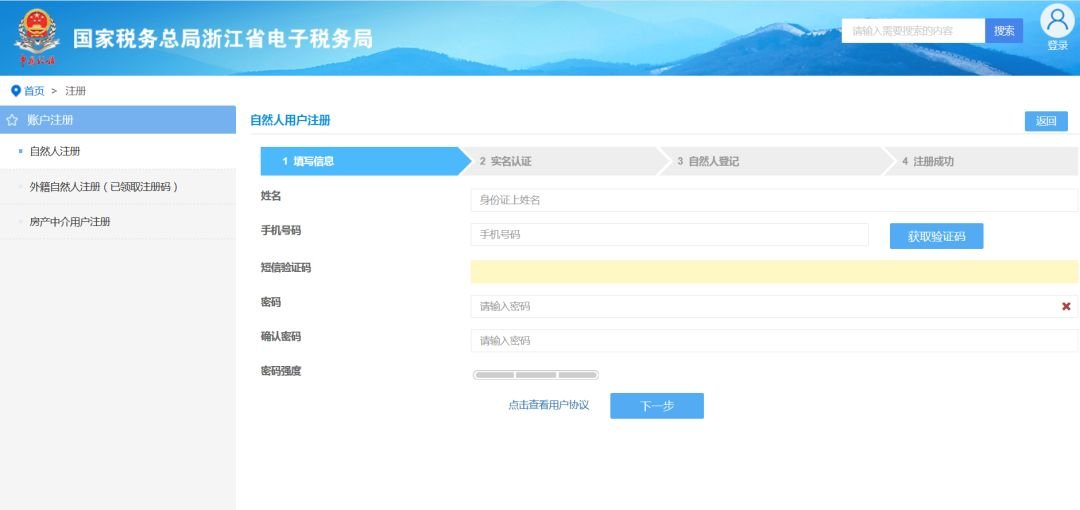Click the 下一步 next step button
1080x510 pixels.
tap(656, 405)
